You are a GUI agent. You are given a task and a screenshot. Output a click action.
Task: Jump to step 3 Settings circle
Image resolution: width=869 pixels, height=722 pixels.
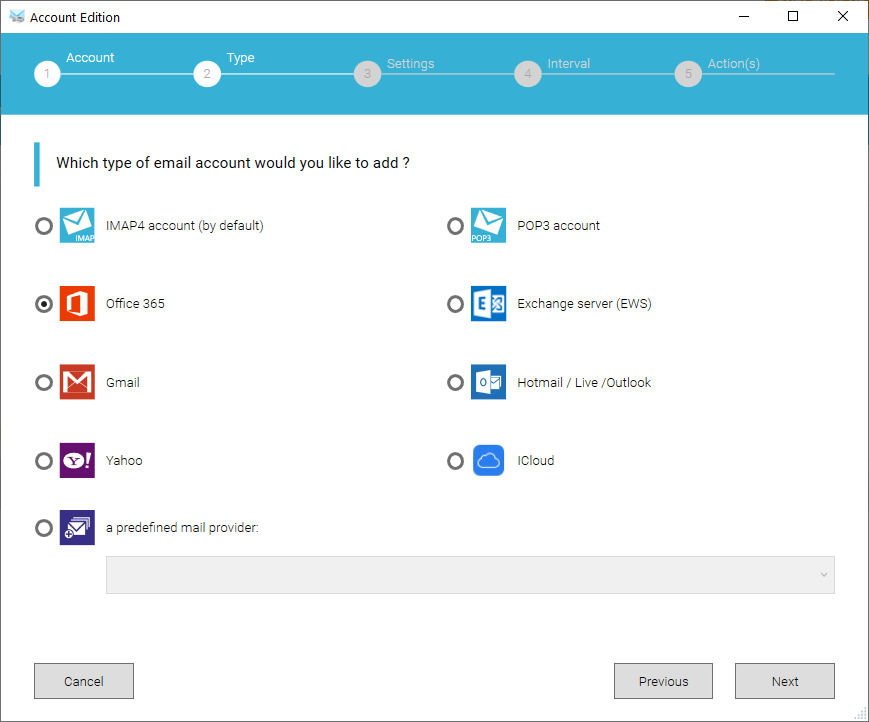367,74
